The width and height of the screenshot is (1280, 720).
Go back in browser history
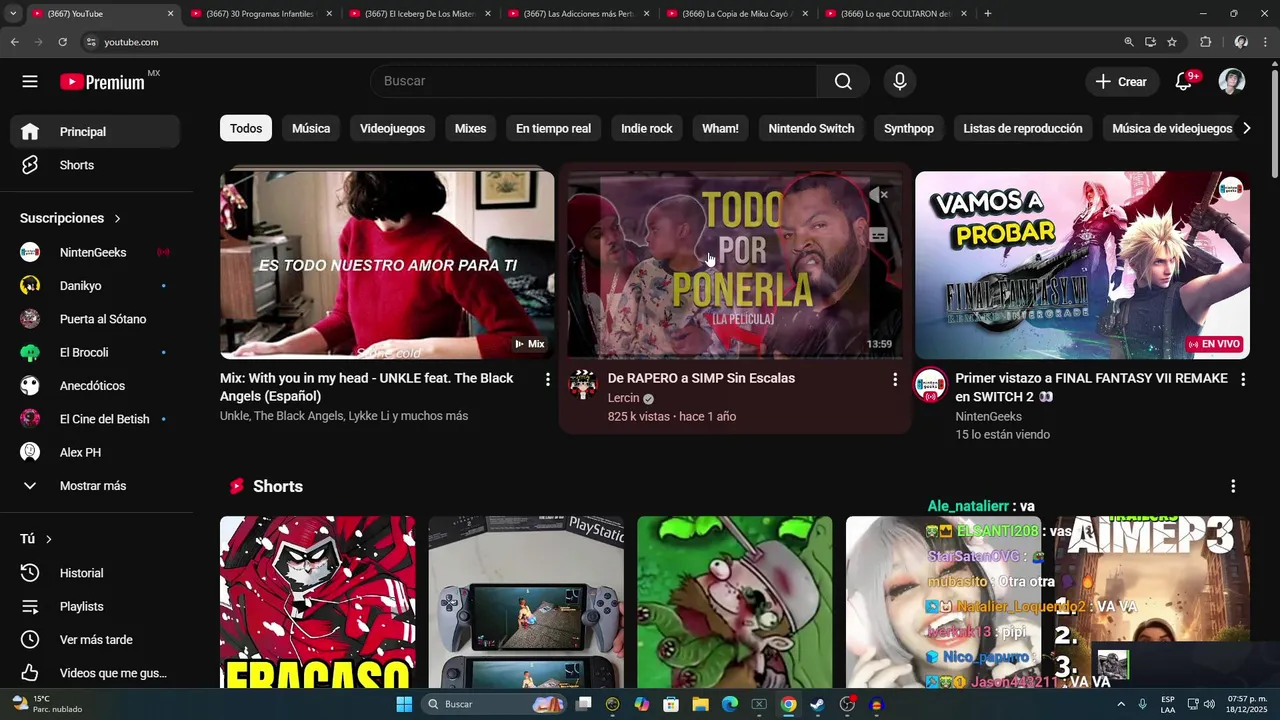coord(14,42)
